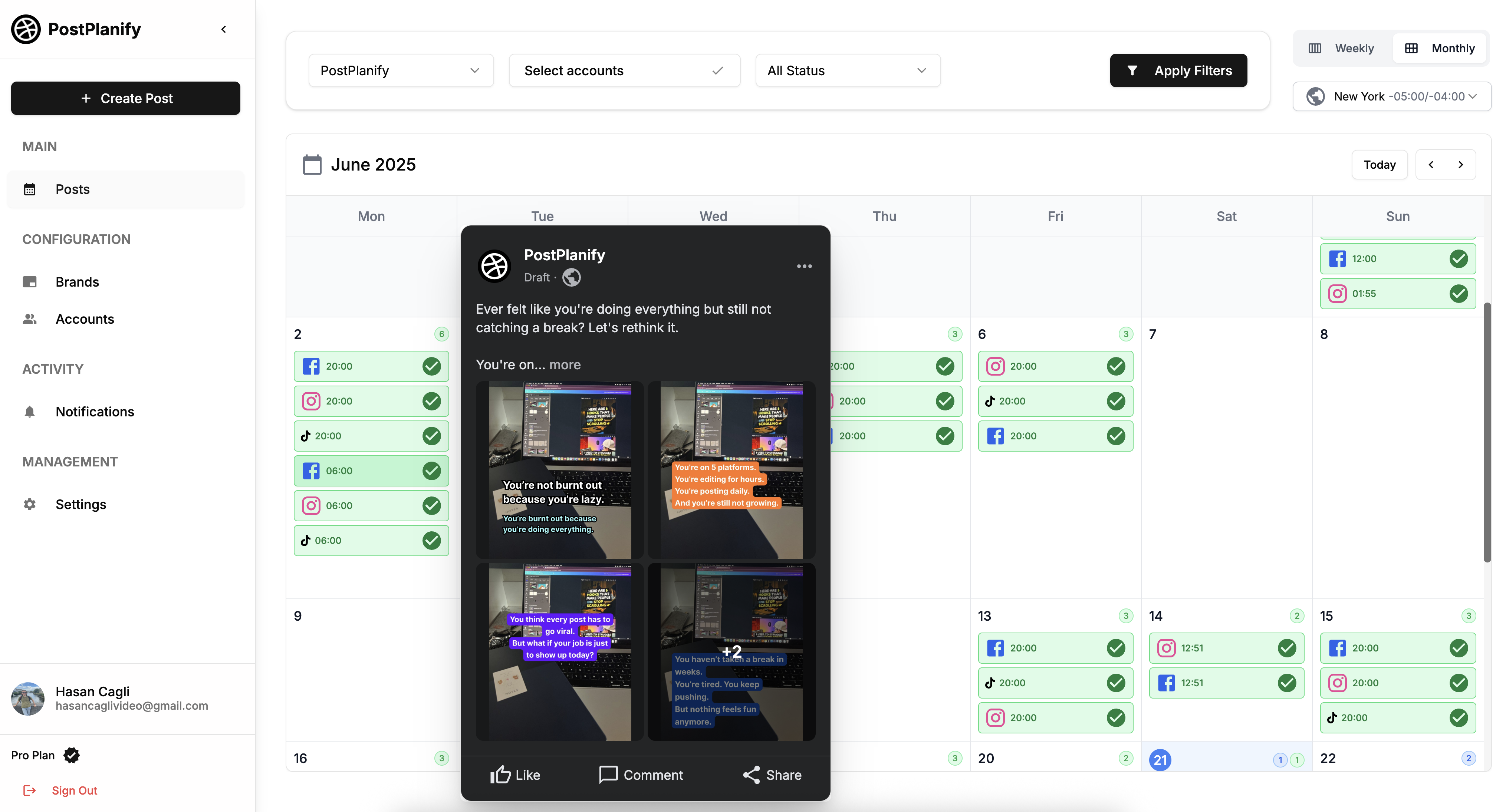Click the Comment button in preview

pyautogui.click(x=641, y=775)
